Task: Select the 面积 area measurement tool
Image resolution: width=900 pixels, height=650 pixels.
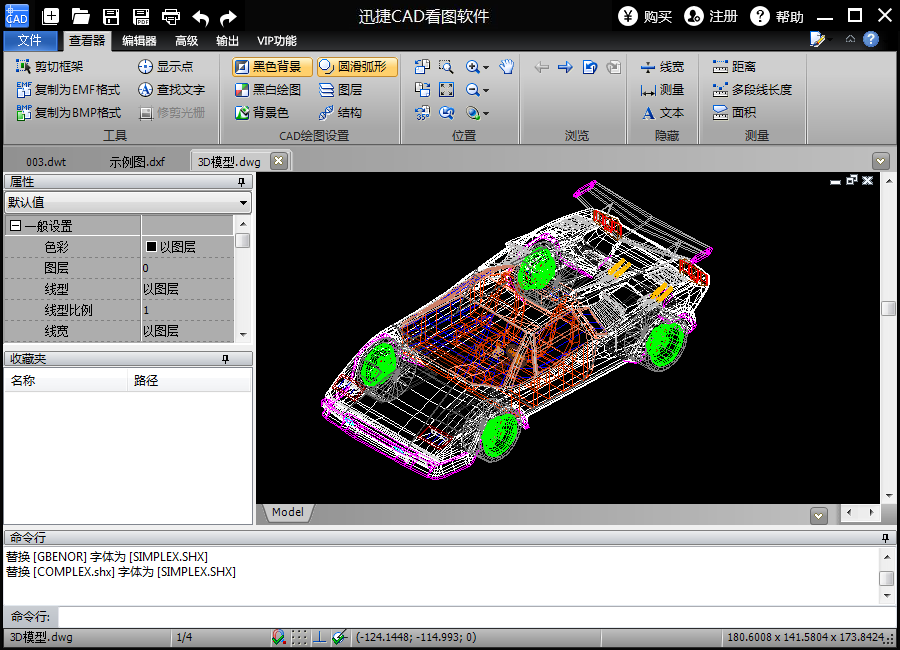Action: 734,113
